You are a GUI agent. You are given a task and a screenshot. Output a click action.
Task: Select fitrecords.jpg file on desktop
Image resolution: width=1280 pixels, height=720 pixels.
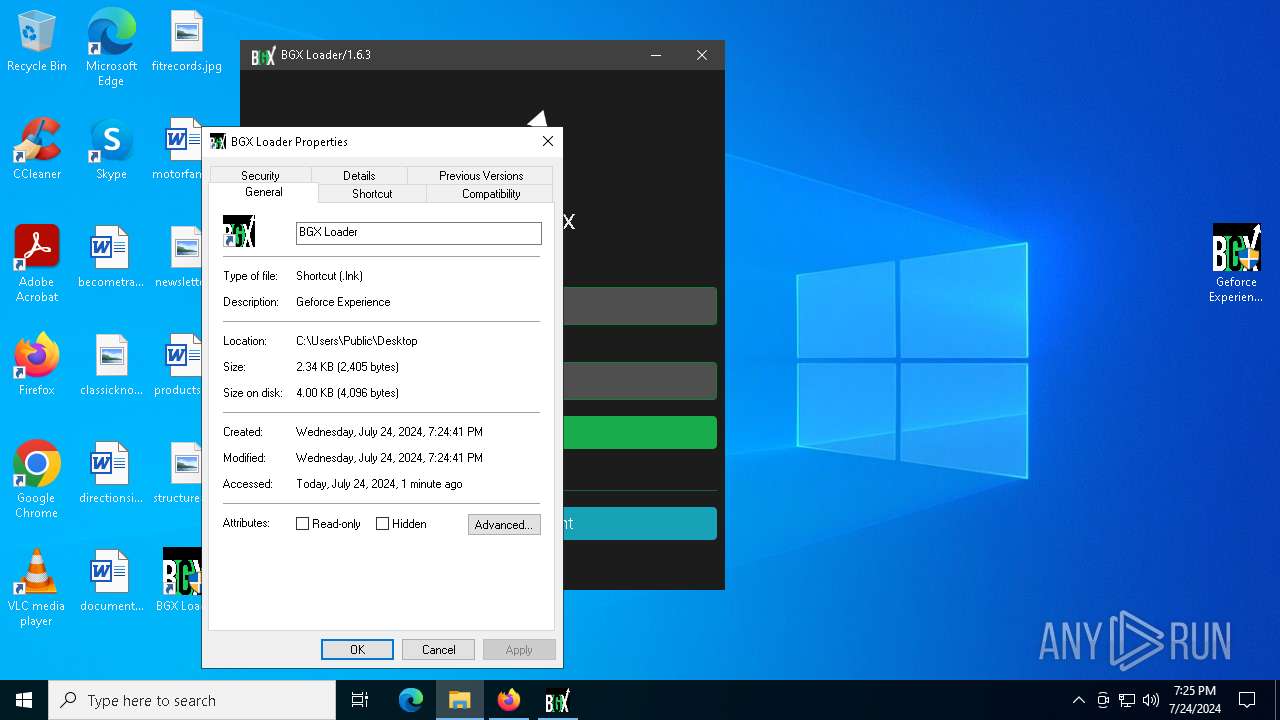(186, 41)
